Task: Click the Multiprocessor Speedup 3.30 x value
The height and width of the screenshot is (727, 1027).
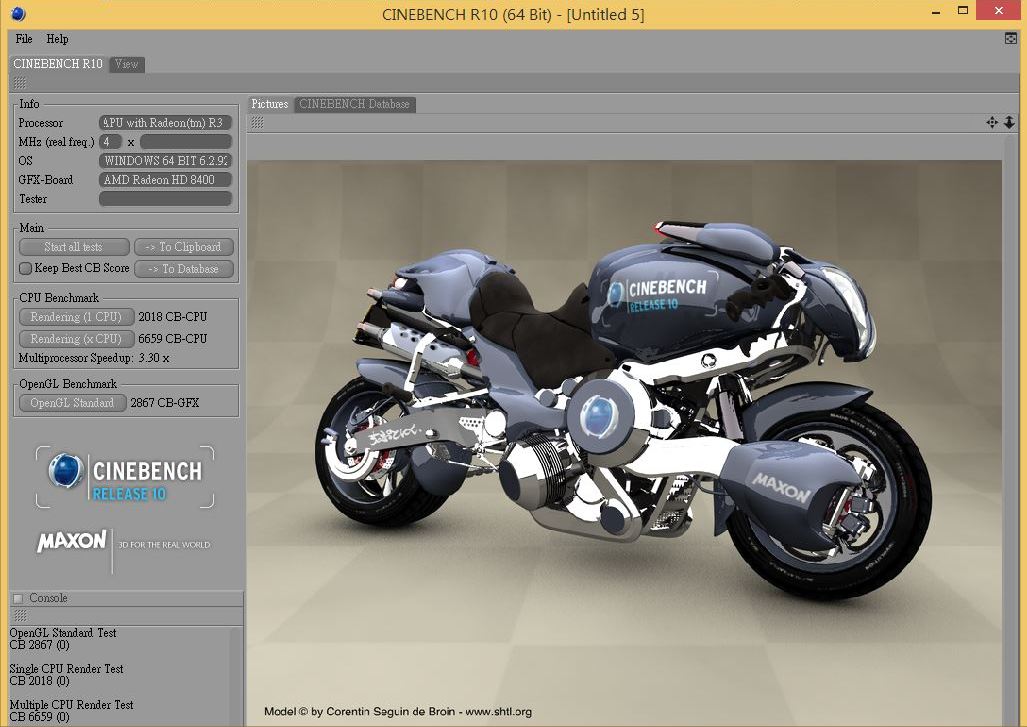Action: tap(154, 358)
